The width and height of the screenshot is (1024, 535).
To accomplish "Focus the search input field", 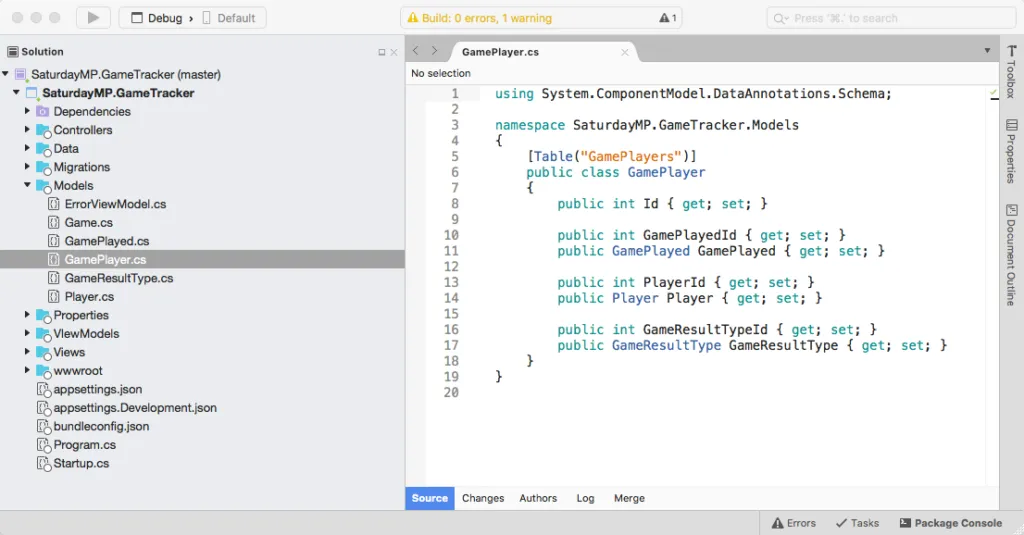I will [891, 18].
